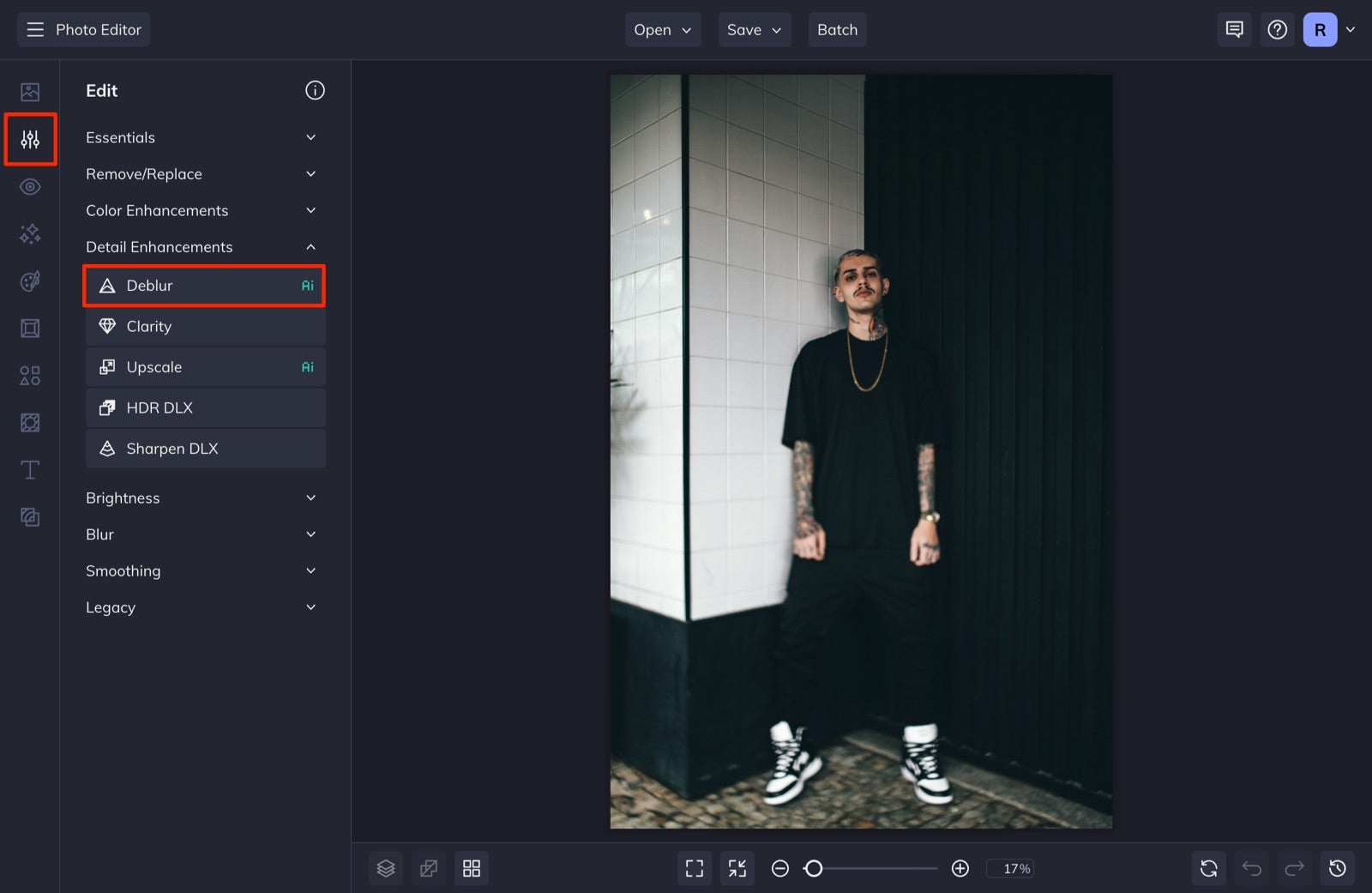Open the Artsy palette tool
The height and width of the screenshot is (893, 1372).
click(30, 281)
